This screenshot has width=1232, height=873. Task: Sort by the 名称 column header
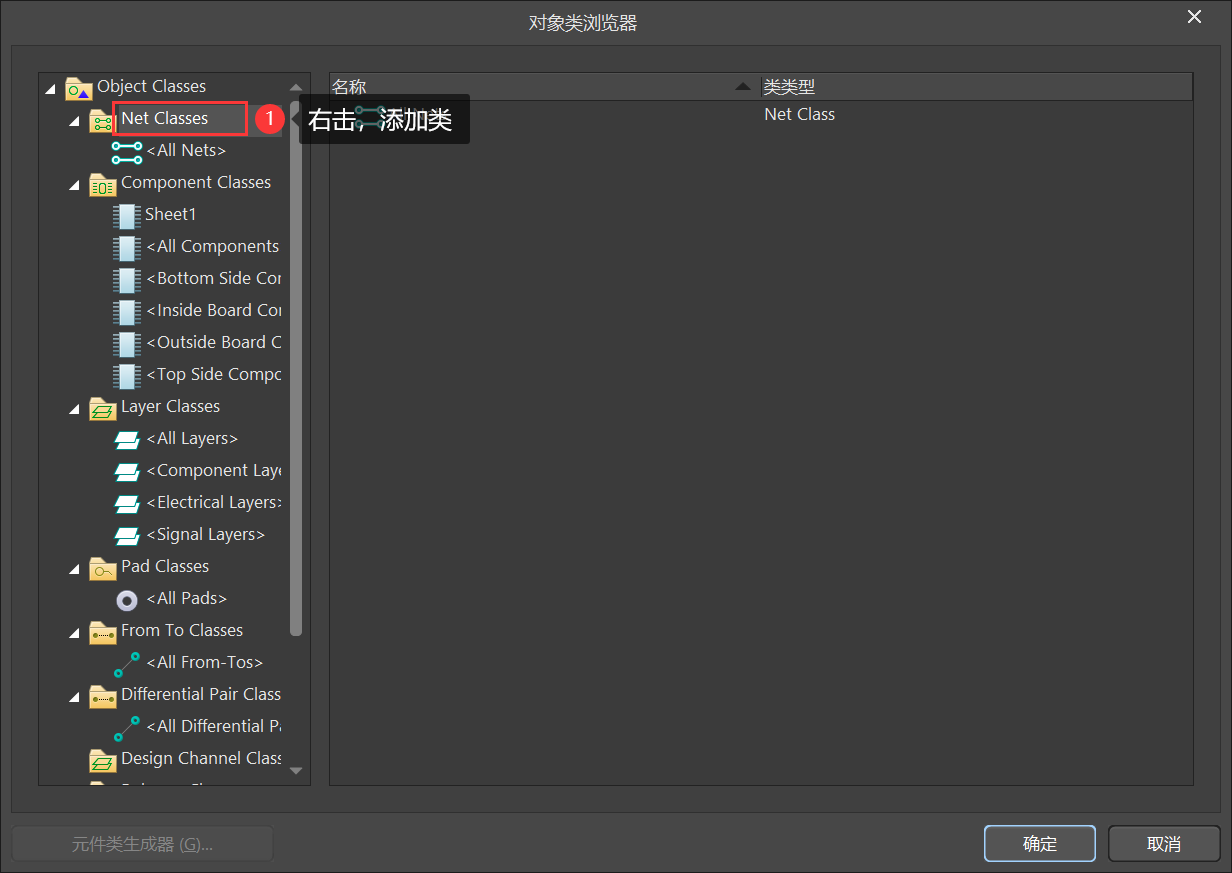(545, 87)
